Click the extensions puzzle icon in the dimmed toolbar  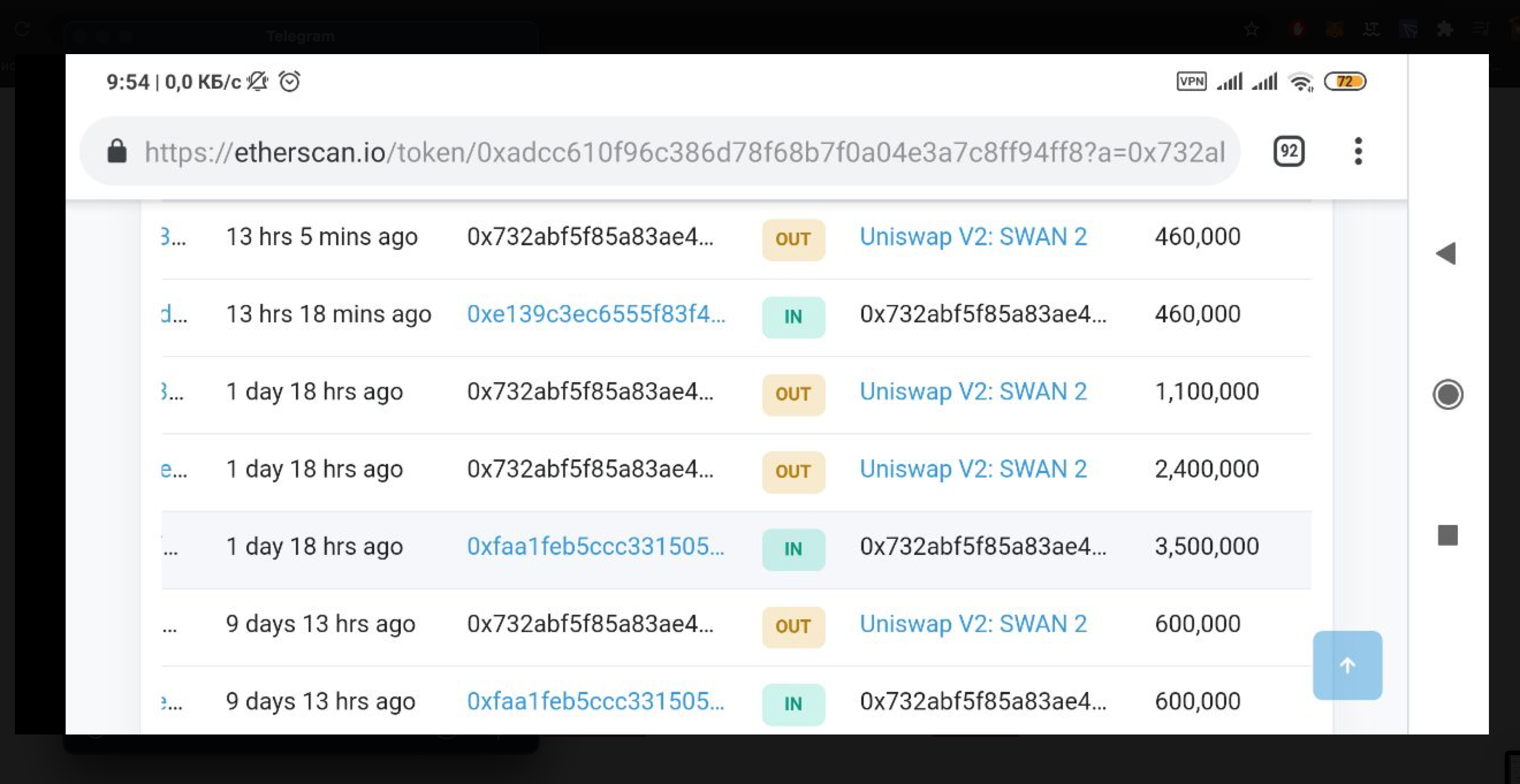(1445, 29)
